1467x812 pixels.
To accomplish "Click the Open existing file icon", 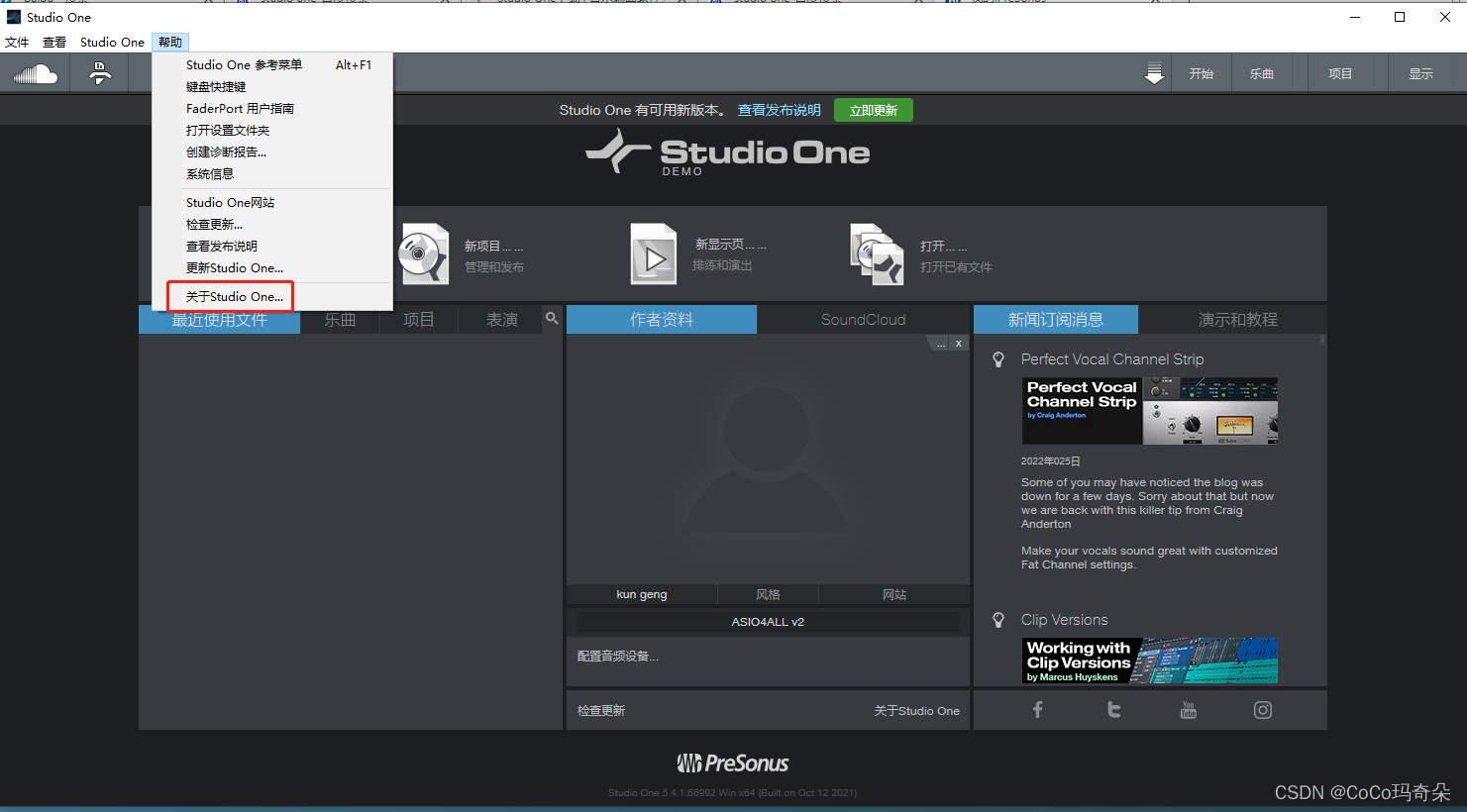I will tap(877, 254).
